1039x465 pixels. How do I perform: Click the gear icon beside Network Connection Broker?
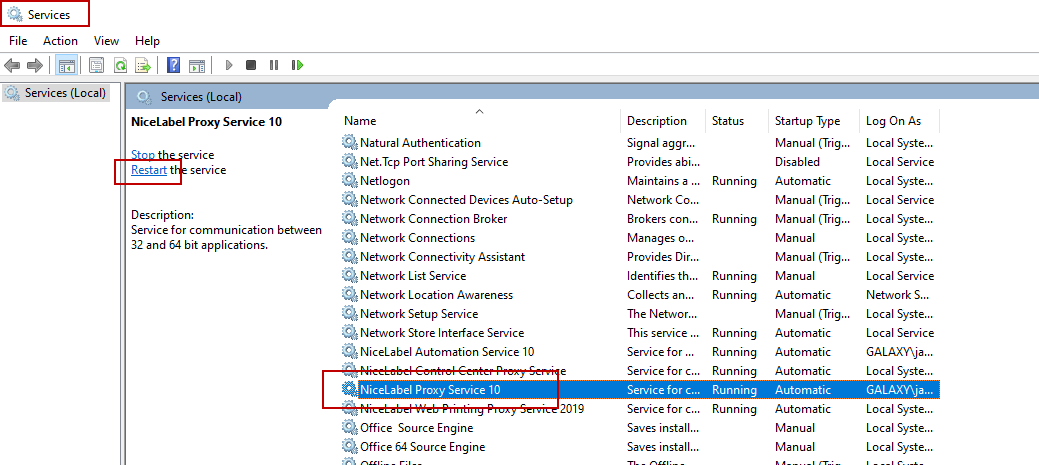tap(349, 219)
